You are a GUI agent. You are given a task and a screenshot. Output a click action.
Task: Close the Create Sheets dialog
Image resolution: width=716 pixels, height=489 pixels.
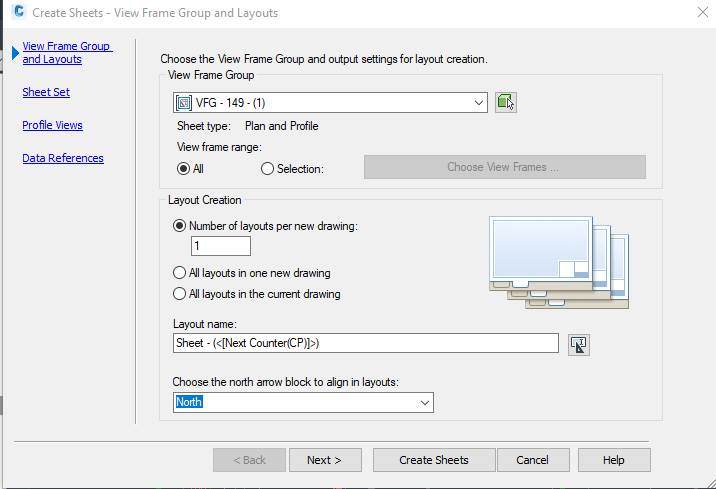pyautogui.click(x=703, y=12)
